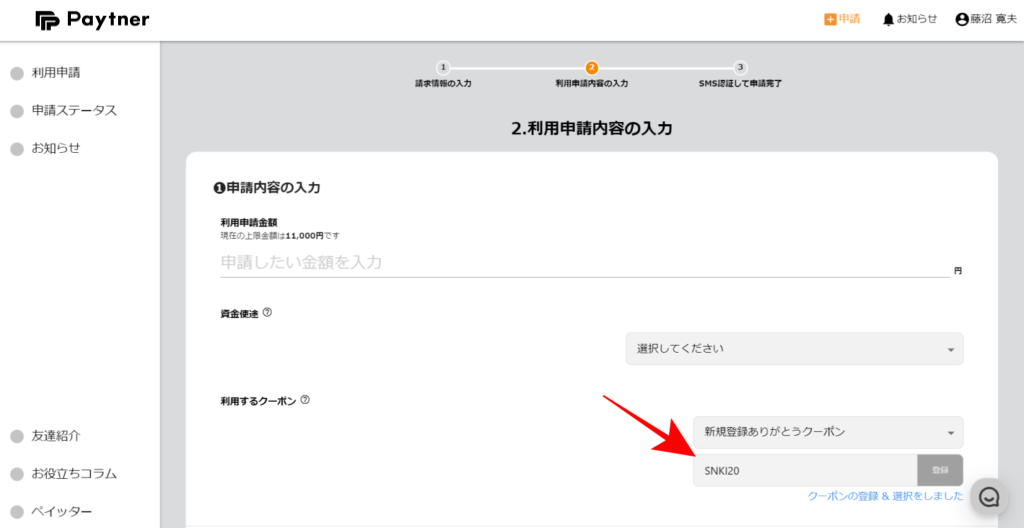Open the 新規登録ありがとうクーポン coupon dropdown
This screenshot has height=528, width=1024.
828,433
